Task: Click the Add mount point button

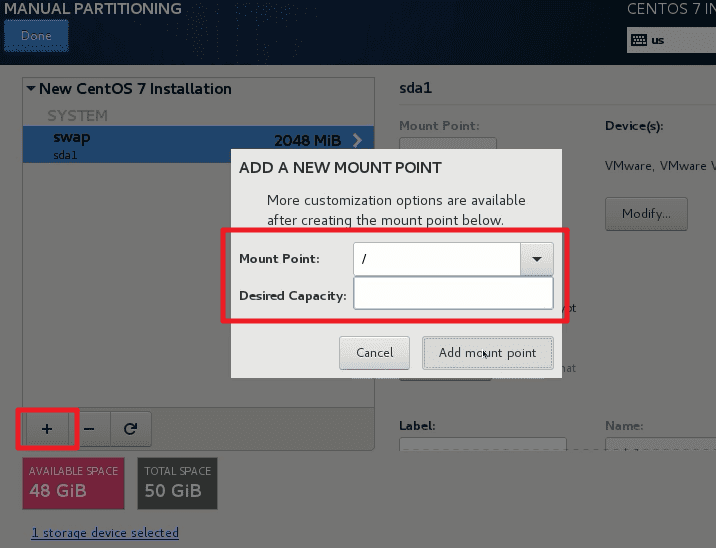Action: [x=488, y=353]
